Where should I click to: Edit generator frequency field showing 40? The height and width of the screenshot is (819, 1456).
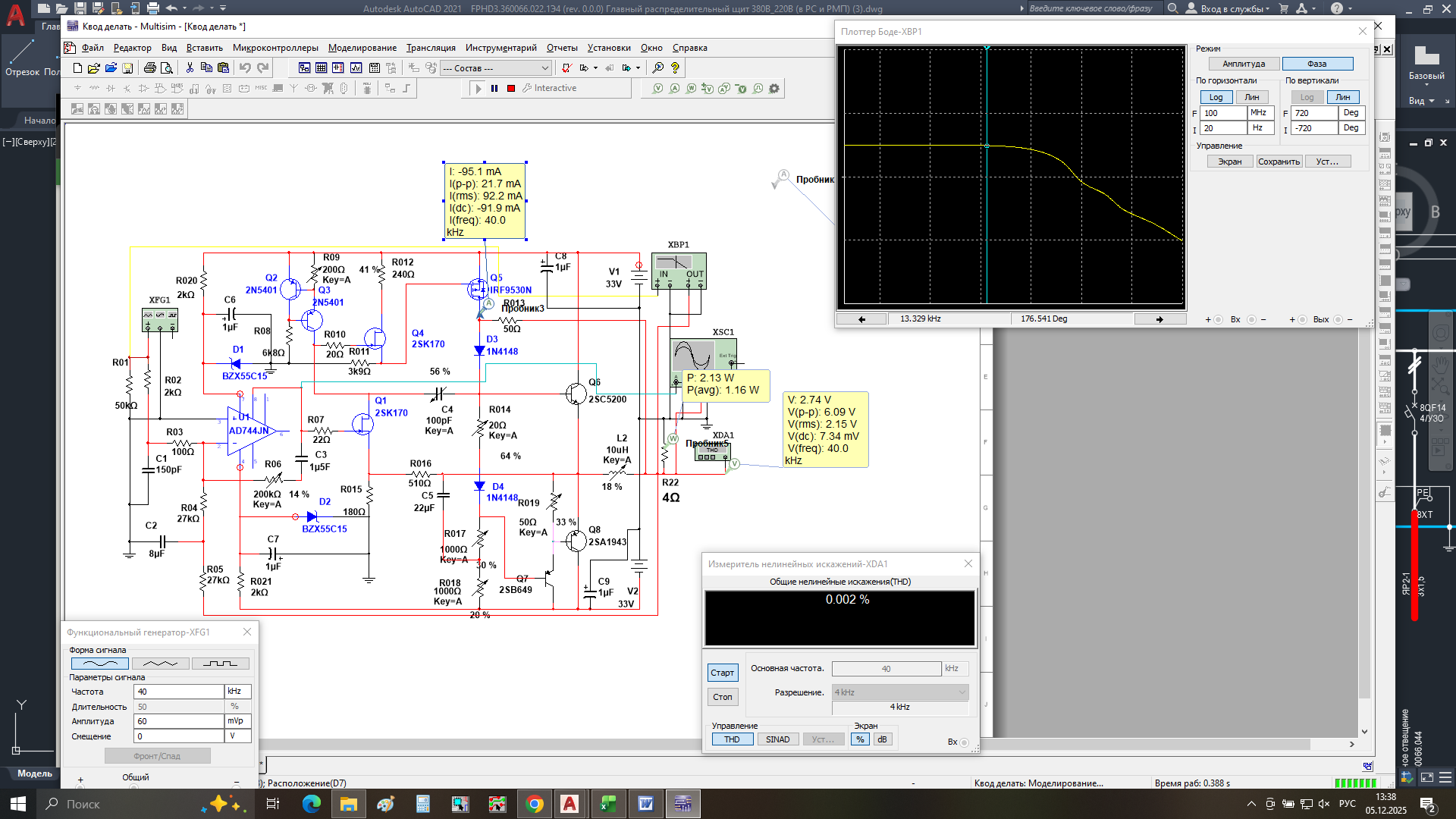pyautogui.click(x=179, y=692)
